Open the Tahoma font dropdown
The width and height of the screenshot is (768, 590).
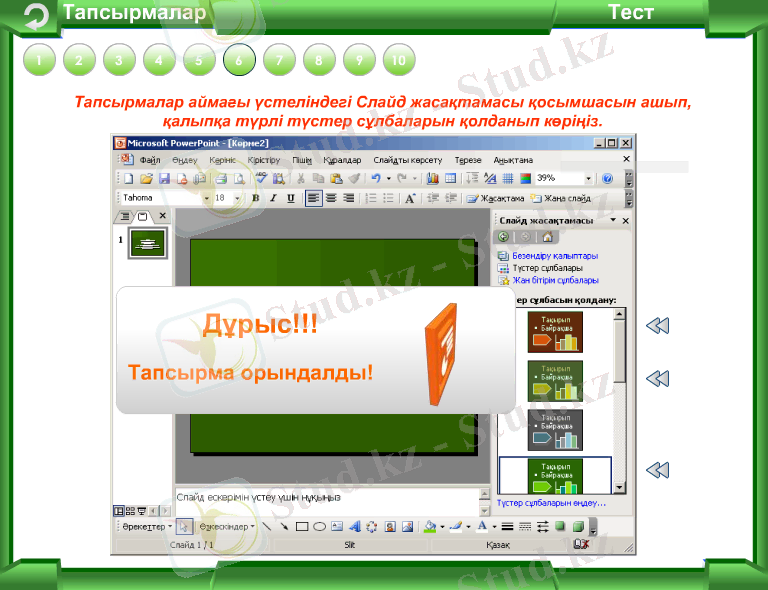[207, 198]
